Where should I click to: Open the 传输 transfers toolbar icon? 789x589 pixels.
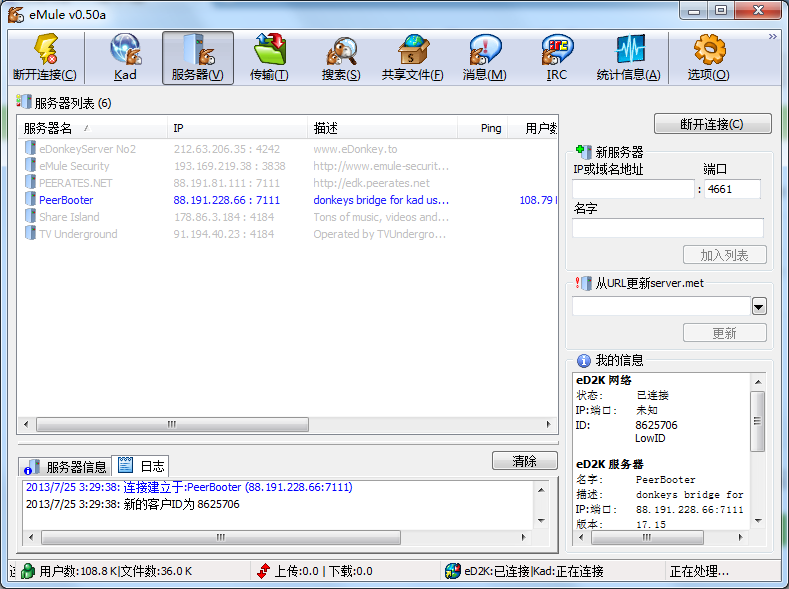pos(270,49)
